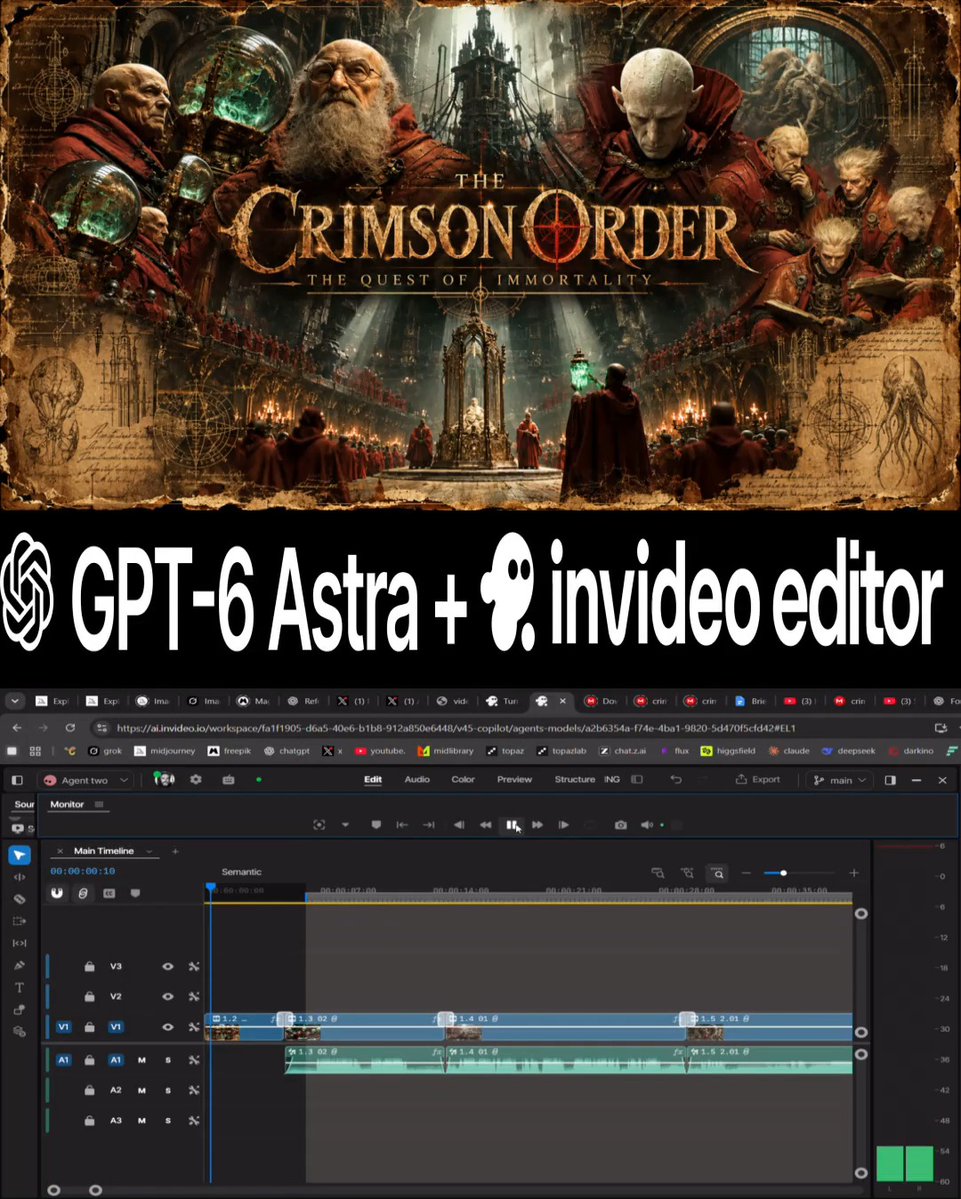Screen dimensions: 961x1199
Task: Switch to the Preview workspace tab
Action: [514, 779]
